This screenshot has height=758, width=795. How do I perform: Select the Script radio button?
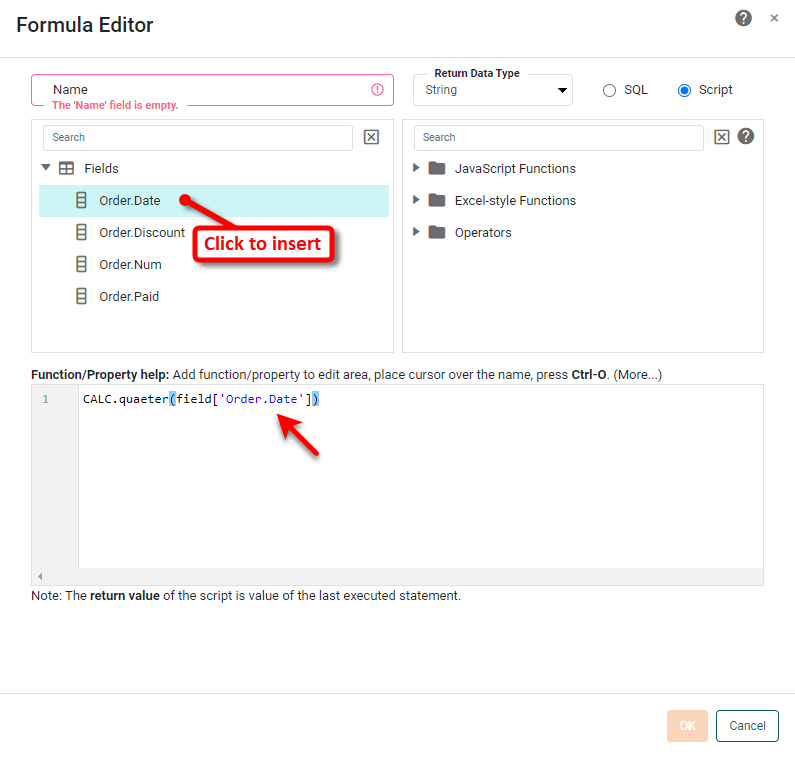684,90
